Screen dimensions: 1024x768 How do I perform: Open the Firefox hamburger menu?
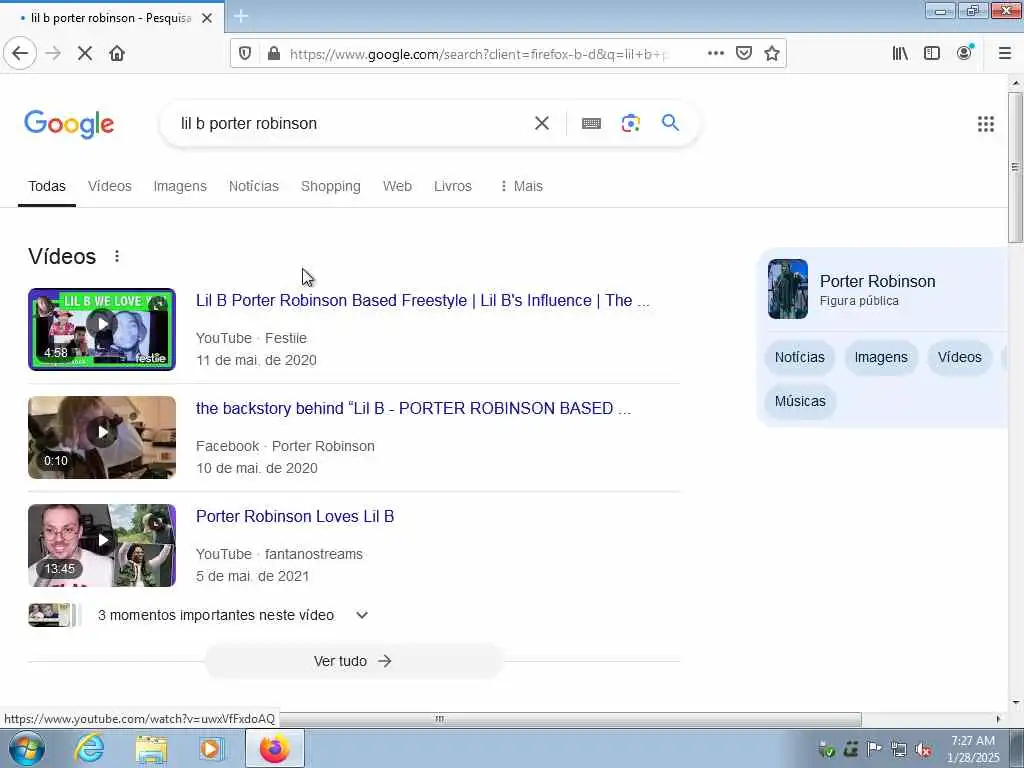(x=1005, y=54)
